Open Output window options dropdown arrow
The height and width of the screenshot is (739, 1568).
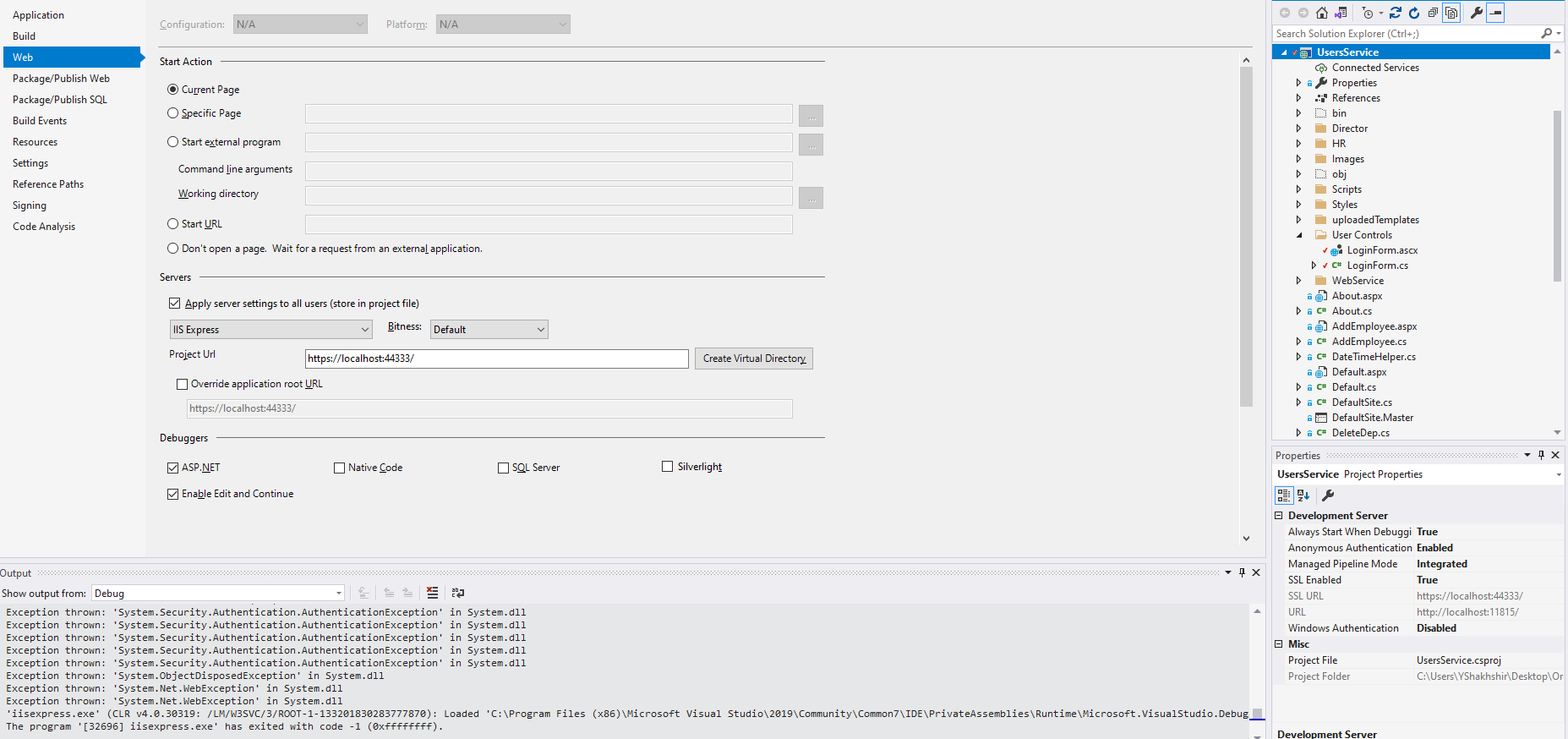(1228, 572)
